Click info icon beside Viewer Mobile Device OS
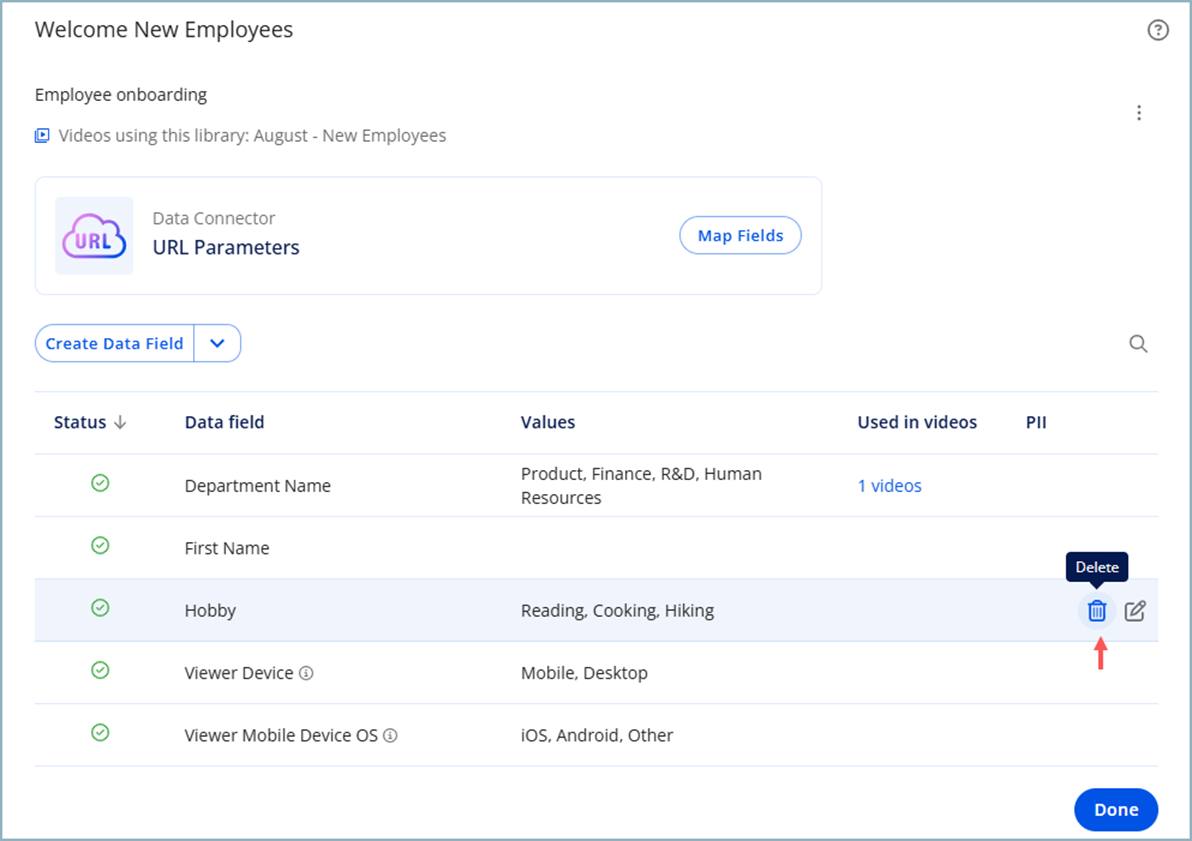Viewport: 1192px width, 841px height. pos(390,735)
